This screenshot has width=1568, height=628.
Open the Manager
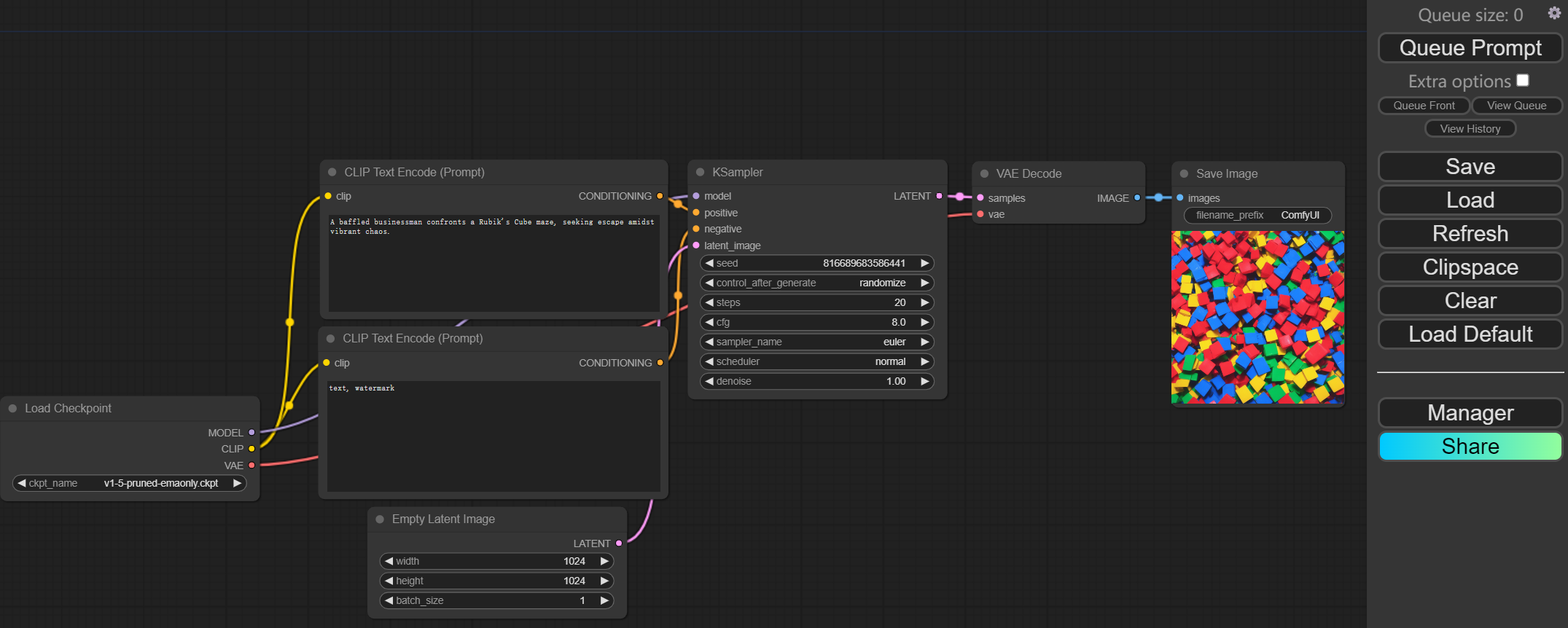click(1470, 413)
